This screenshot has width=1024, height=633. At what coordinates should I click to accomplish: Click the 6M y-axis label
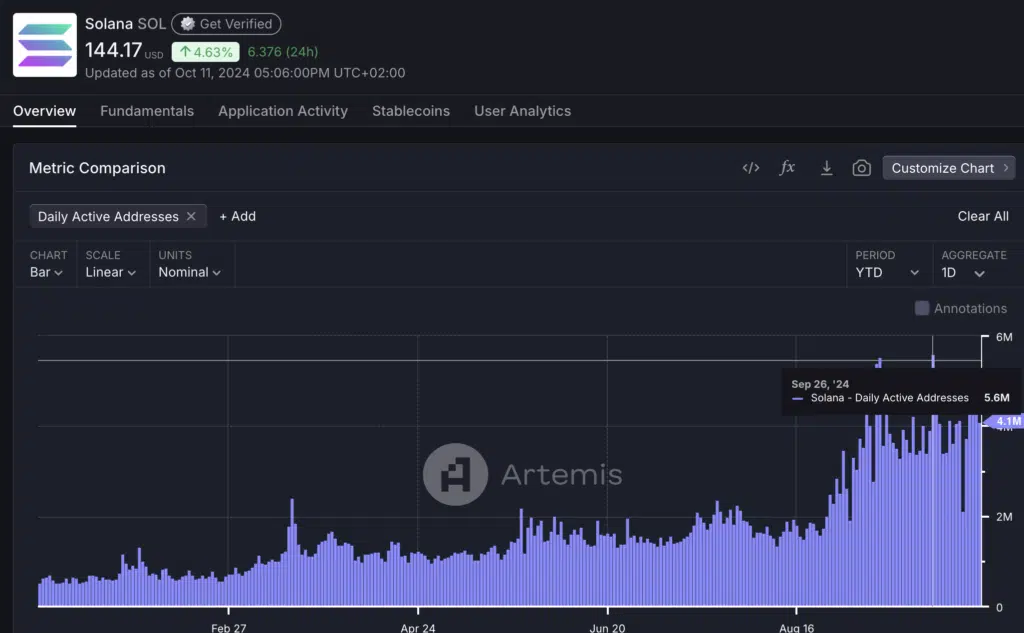point(1004,337)
